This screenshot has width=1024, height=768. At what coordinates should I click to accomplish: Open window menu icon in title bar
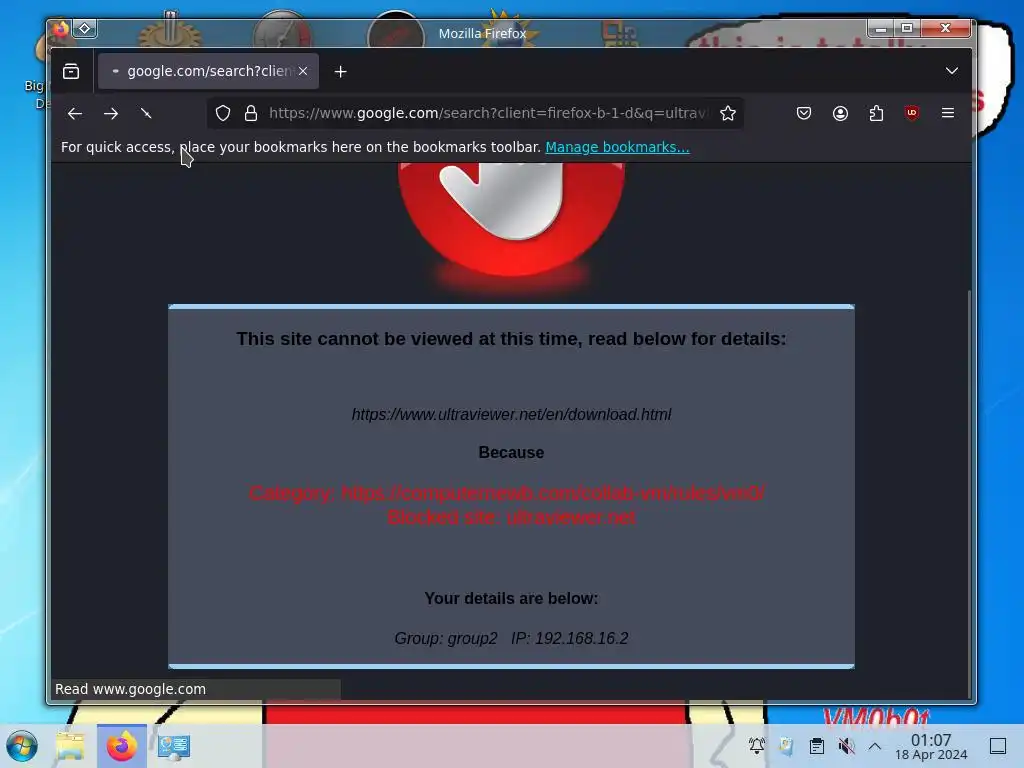61,29
